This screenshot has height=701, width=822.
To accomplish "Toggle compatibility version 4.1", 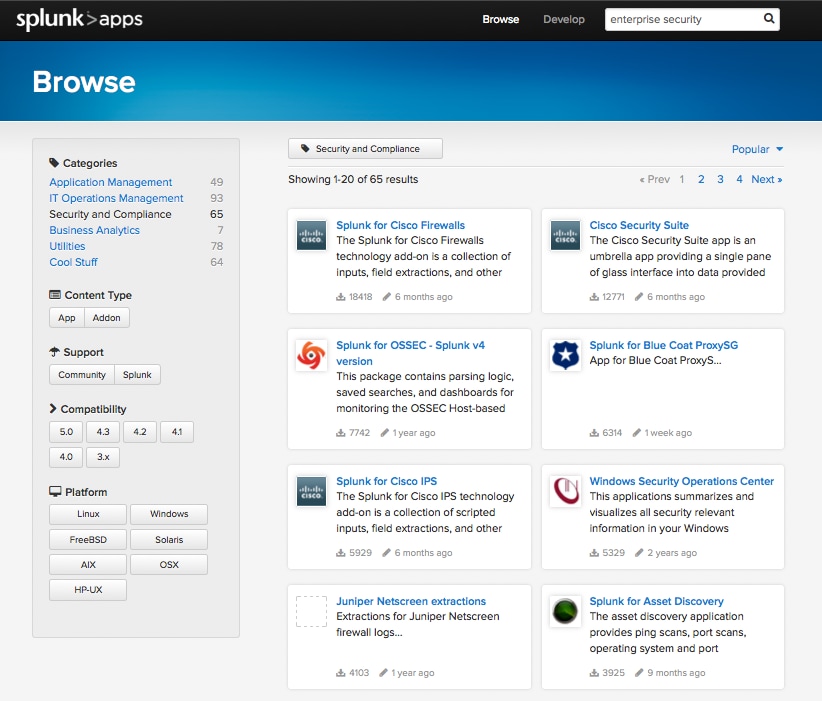I will pos(177,432).
